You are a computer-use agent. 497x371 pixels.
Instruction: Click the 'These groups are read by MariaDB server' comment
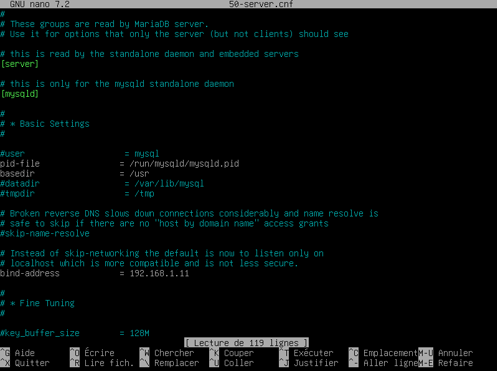[104, 24]
